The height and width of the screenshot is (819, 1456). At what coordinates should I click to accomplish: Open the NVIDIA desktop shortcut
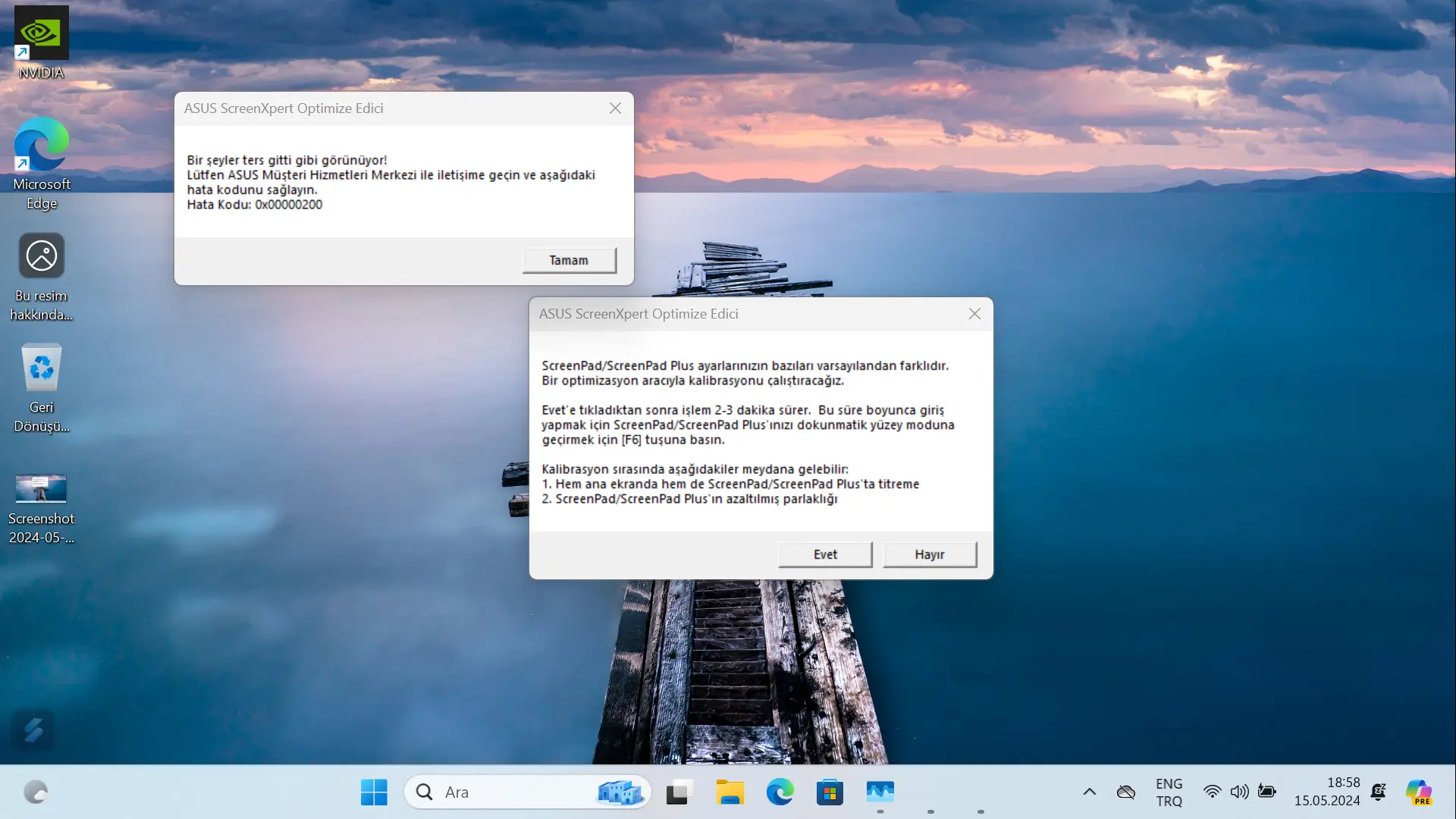click(41, 42)
